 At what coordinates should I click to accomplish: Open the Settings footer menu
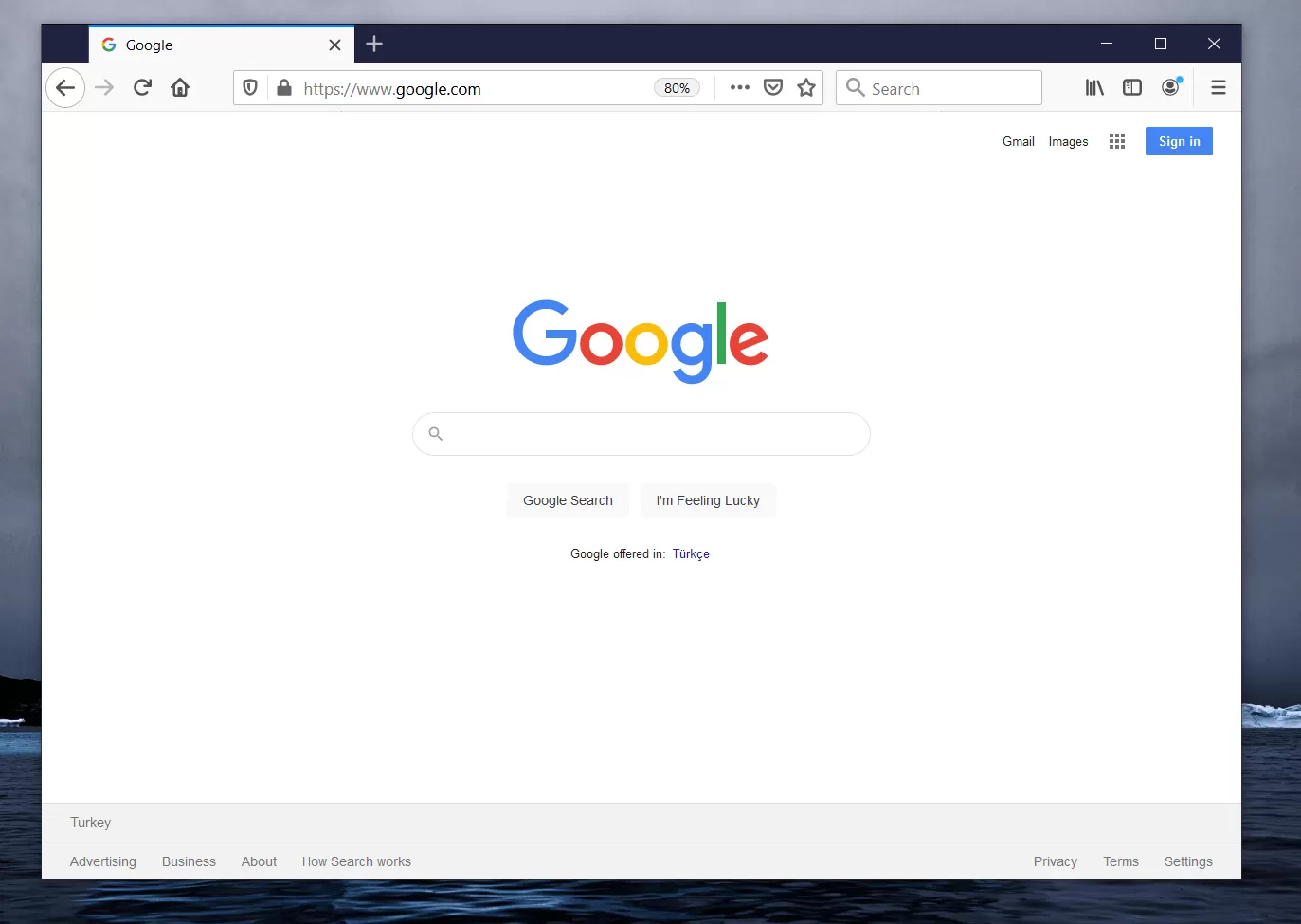[x=1188, y=861]
